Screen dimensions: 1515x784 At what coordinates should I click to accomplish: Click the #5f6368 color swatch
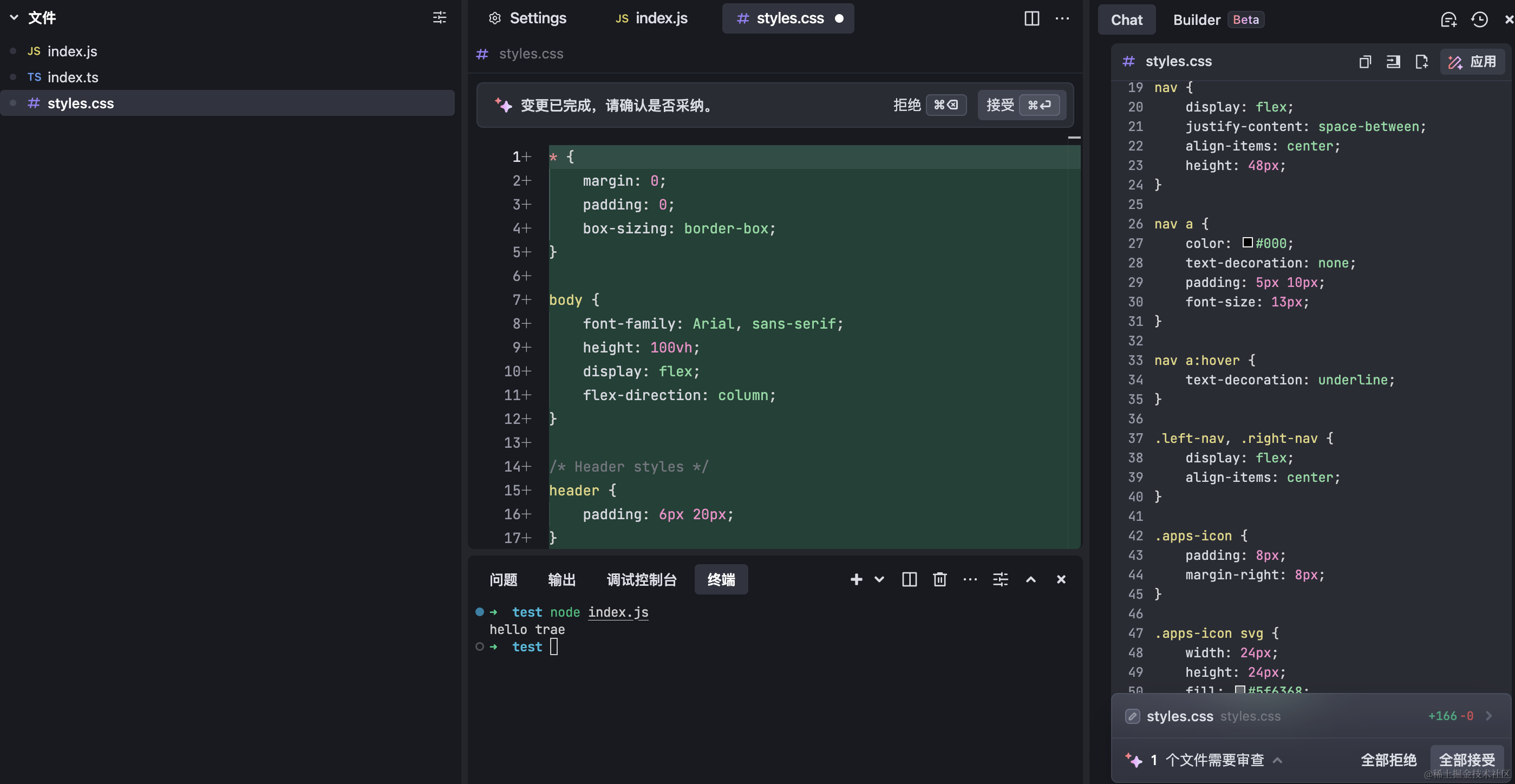click(1240, 690)
